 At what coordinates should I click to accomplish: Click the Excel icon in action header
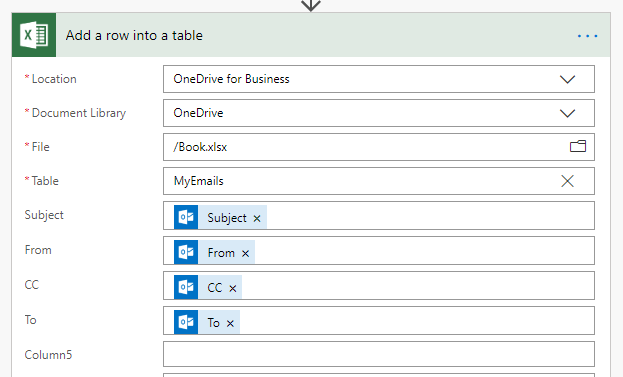click(x=34, y=35)
